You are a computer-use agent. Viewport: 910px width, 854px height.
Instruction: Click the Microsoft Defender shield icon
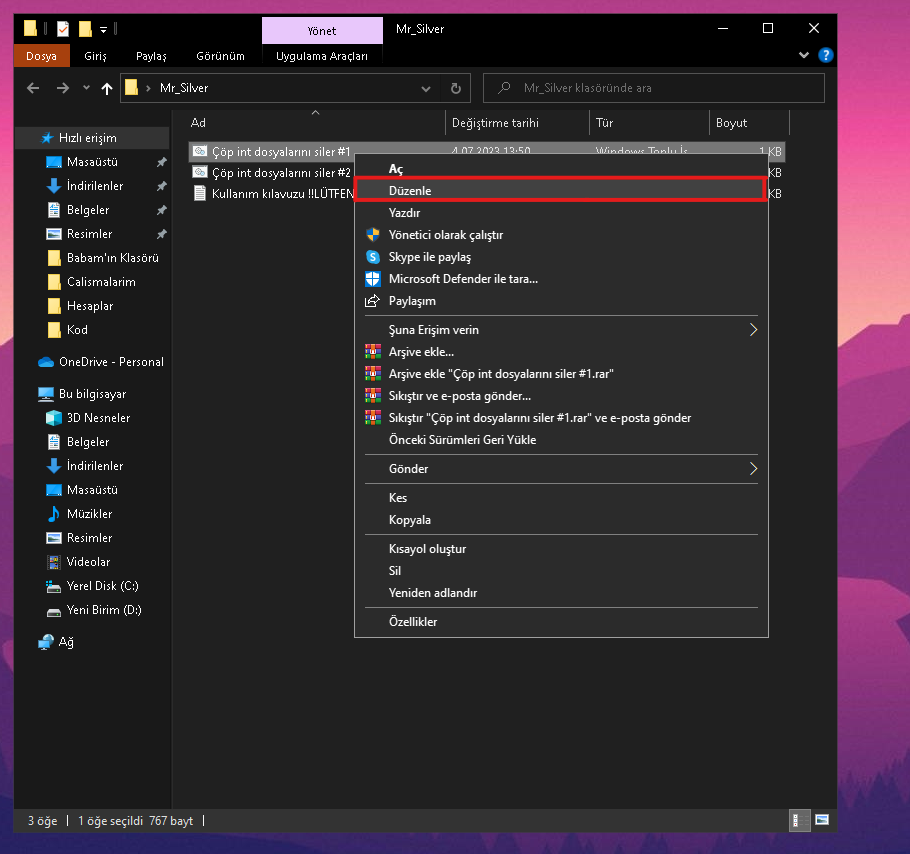click(373, 279)
